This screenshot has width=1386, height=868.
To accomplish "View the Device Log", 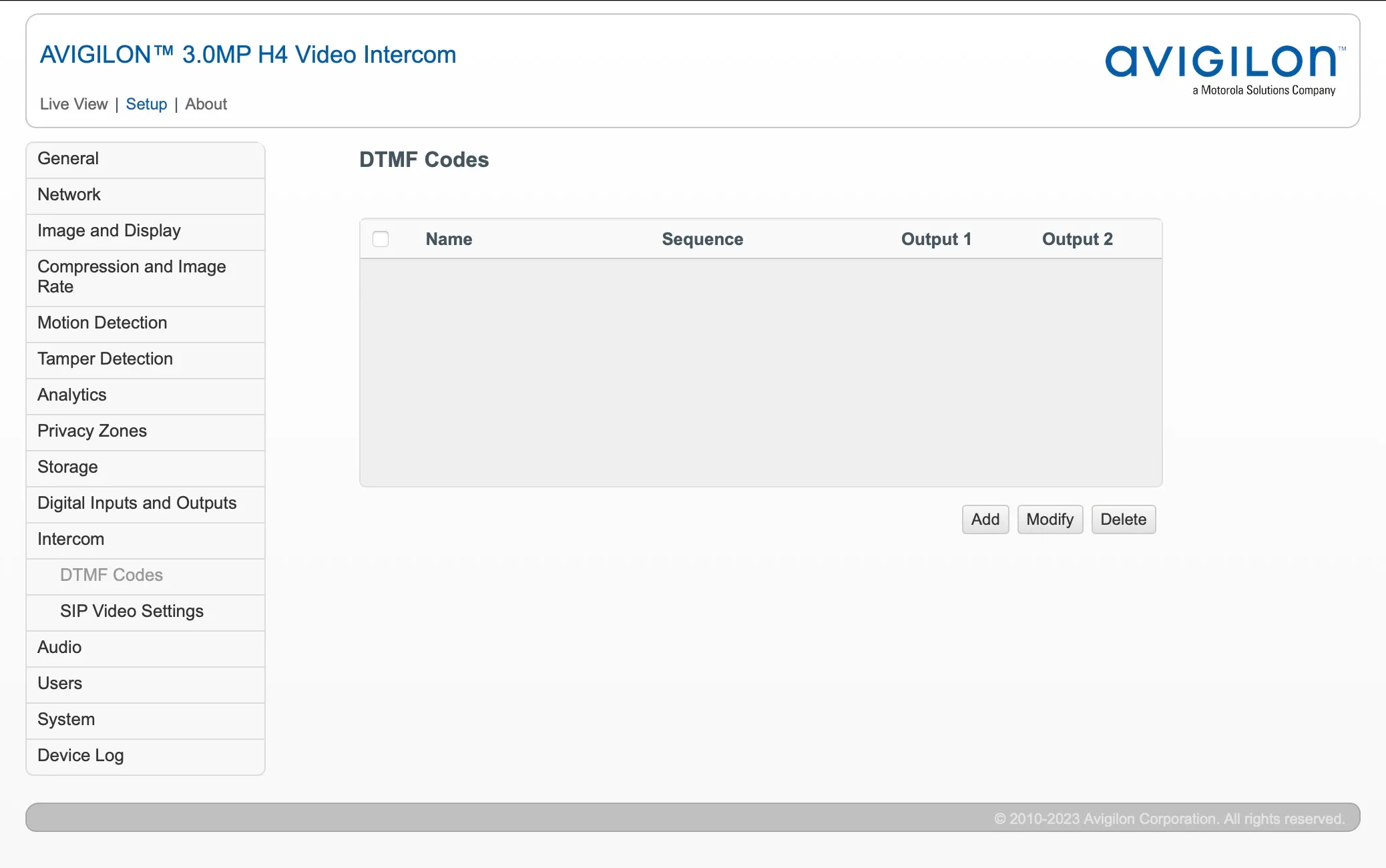I will click(146, 756).
